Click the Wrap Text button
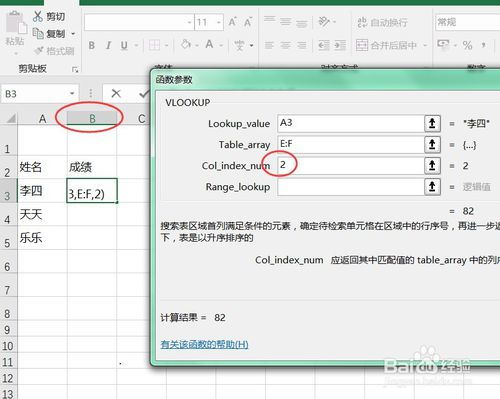The width and height of the screenshot is (500, 399). [382, 22]
